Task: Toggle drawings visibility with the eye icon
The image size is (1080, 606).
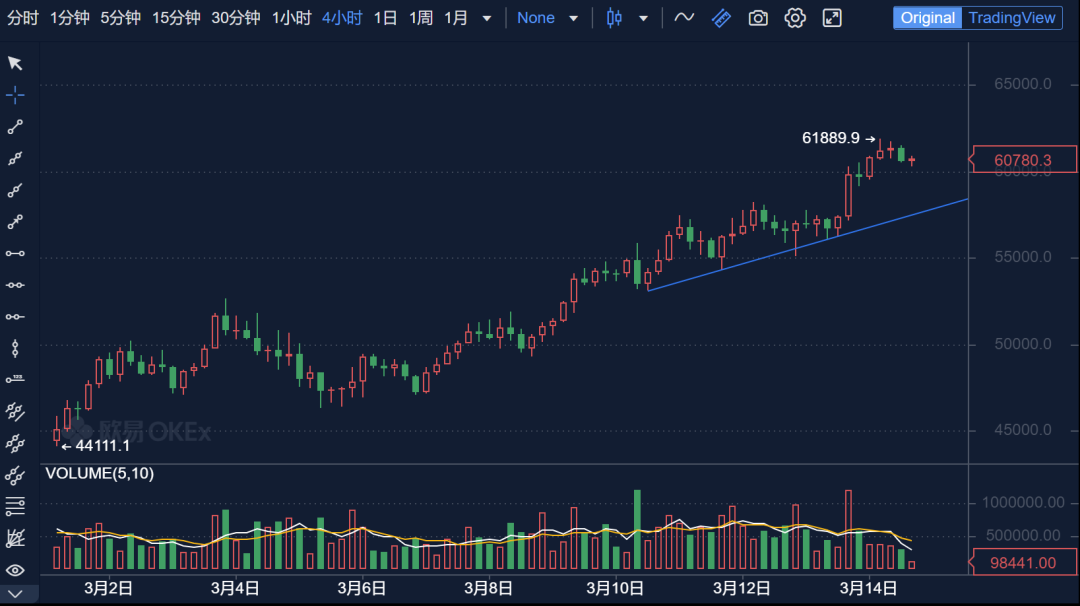Action: point(15,570)
